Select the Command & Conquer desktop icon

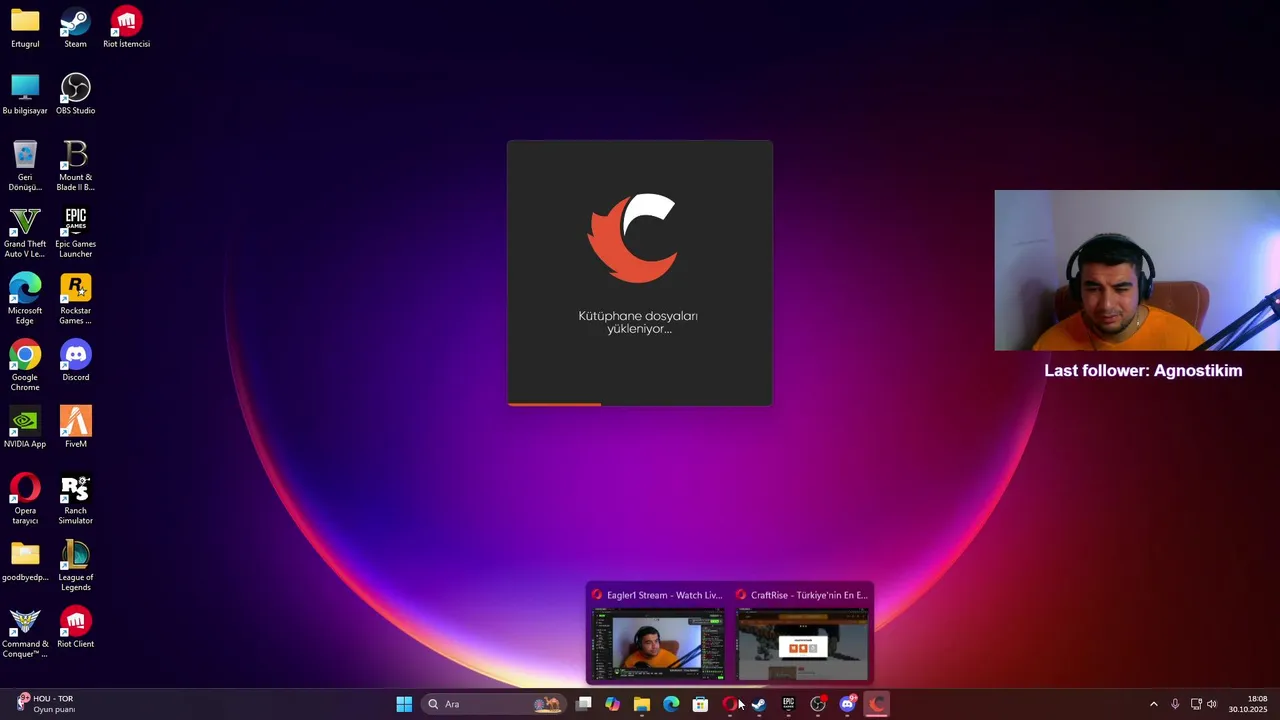(25, 633)
